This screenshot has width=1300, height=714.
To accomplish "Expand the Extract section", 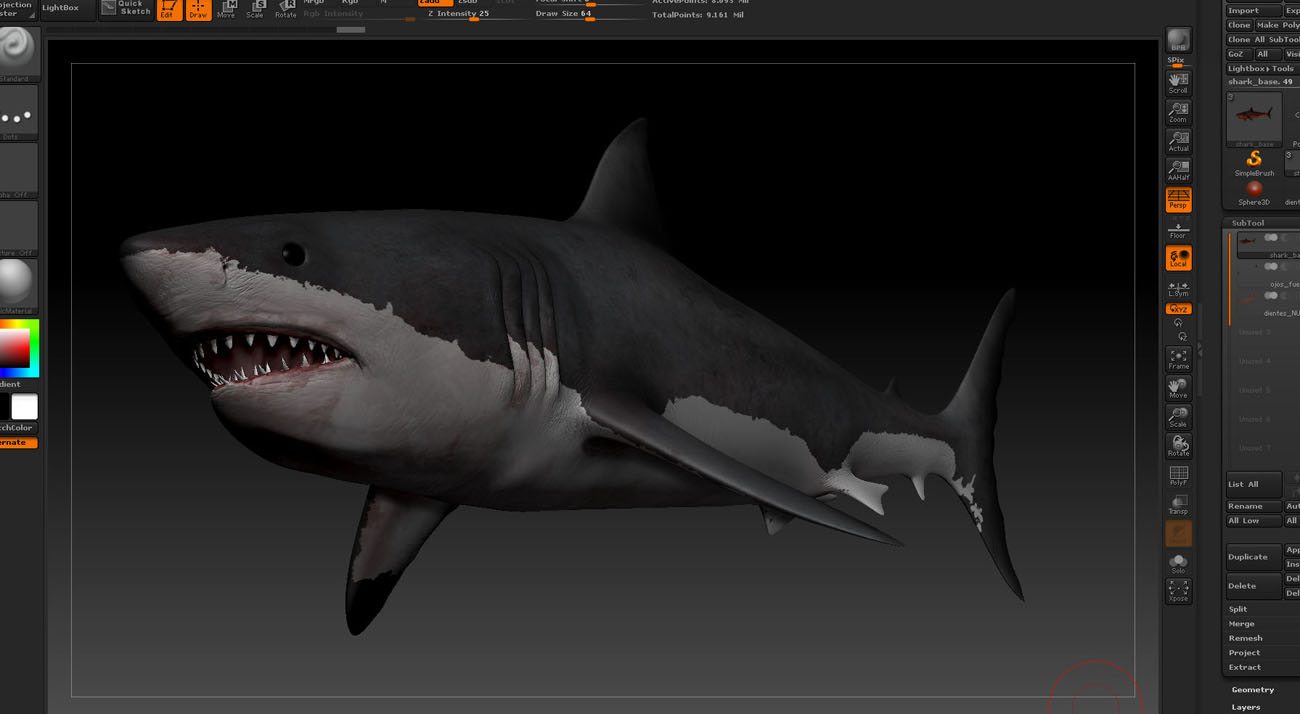I will tap(1244, 667).
